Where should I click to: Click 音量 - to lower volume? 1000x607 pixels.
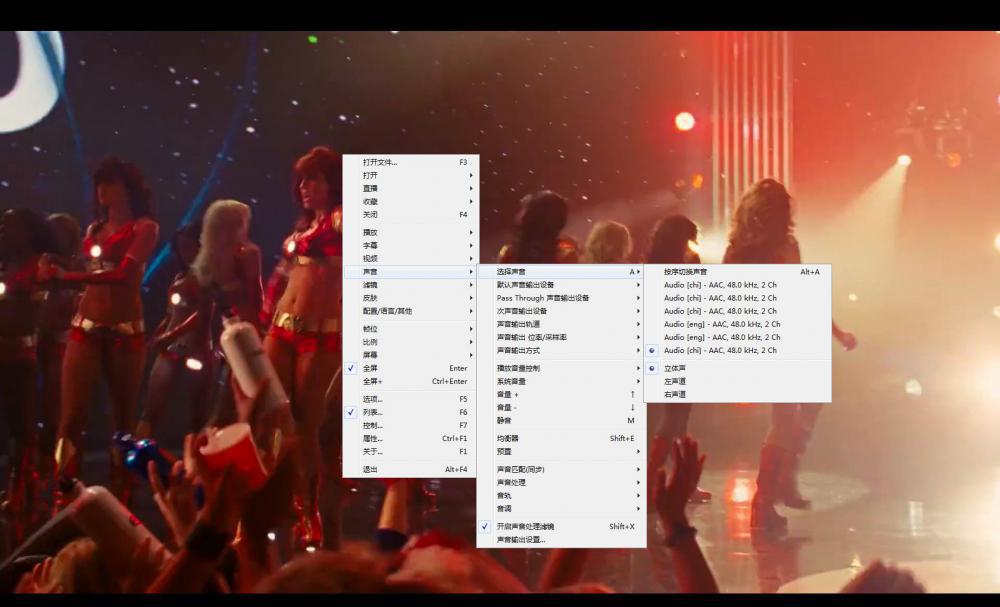click(561, 407)
